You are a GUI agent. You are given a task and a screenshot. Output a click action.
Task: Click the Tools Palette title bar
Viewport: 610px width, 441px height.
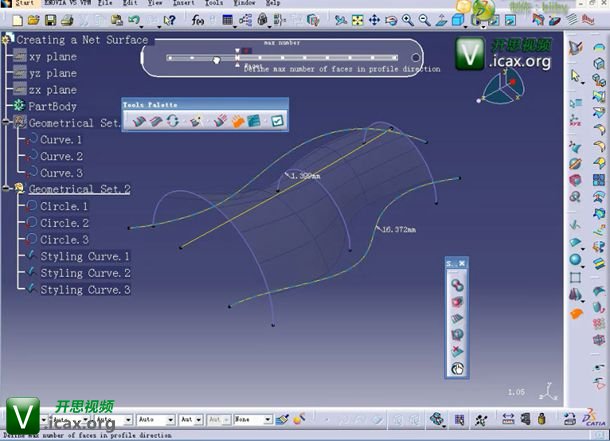click(x=205, y=105)
